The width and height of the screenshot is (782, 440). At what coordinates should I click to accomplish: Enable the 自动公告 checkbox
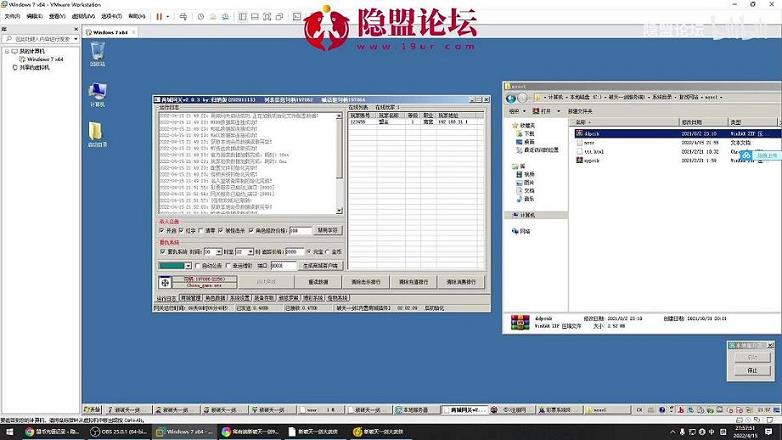point(197,266)
